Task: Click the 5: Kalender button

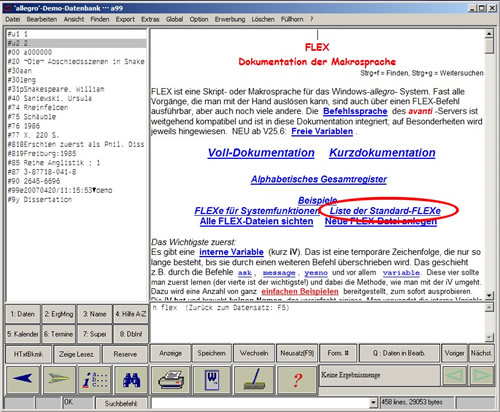Action: tap(23, 334)
